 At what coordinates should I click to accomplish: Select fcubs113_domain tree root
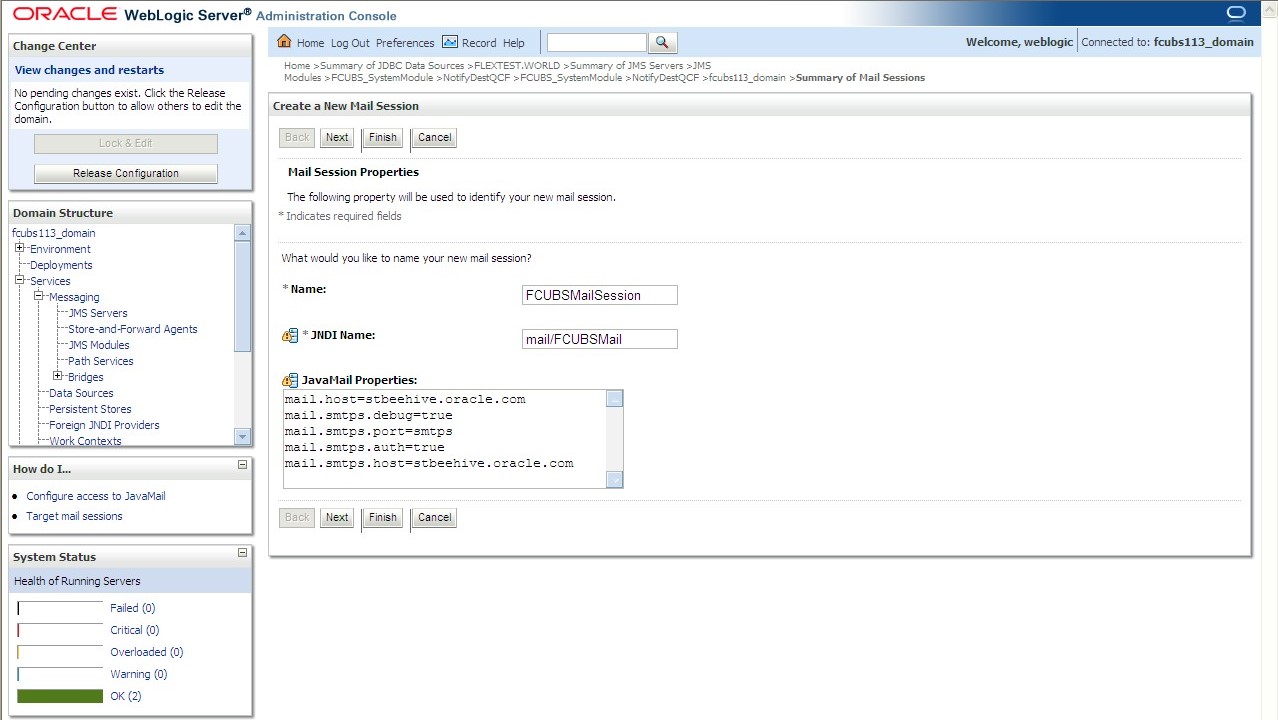pyautogui.click(x=54, y=233)
